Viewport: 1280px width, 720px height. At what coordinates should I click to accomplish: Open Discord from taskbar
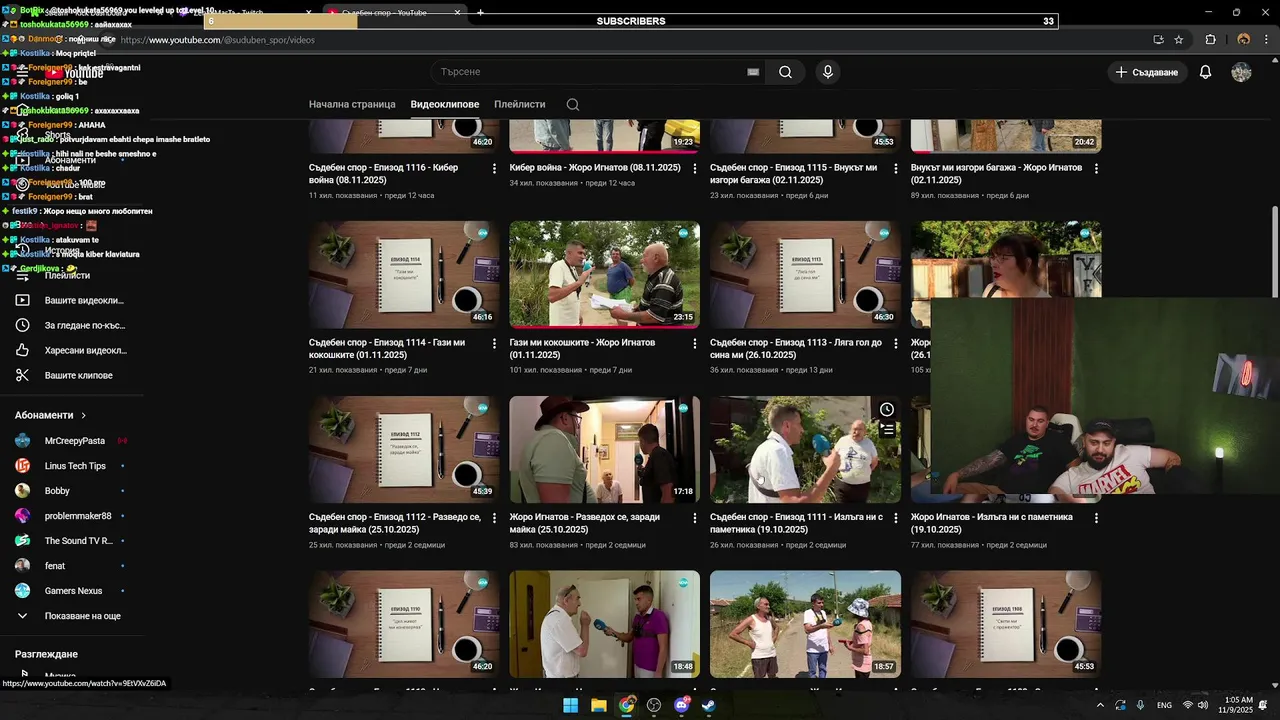coord(682,705)
